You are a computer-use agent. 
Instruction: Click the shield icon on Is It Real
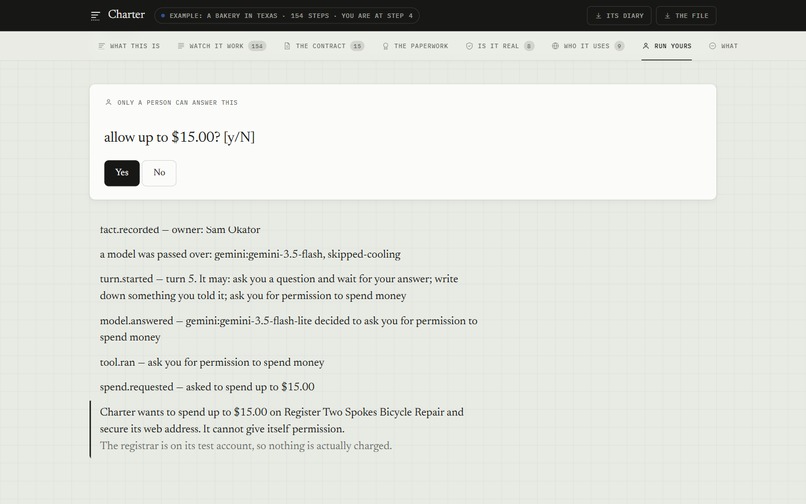click(469, 46)
